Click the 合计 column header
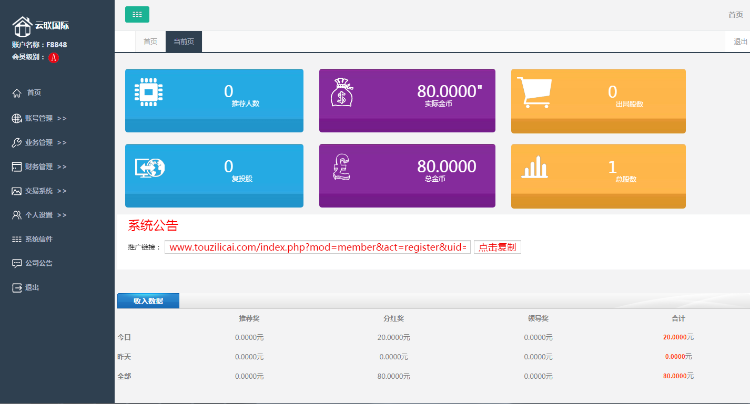750x404 pixels. [x=678, y=318]
